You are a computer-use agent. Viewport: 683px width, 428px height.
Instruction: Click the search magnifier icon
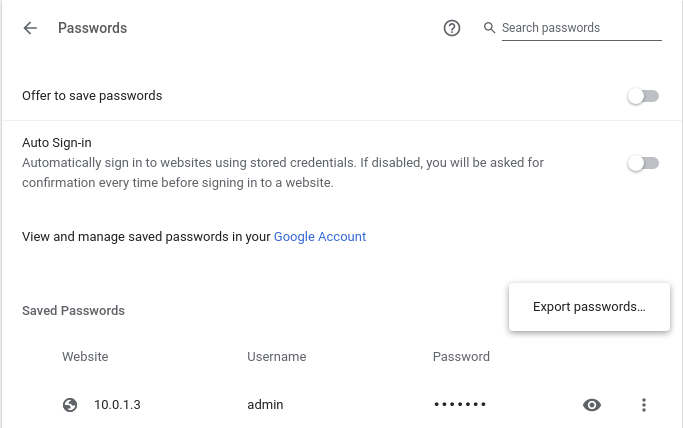pos(490,28)
